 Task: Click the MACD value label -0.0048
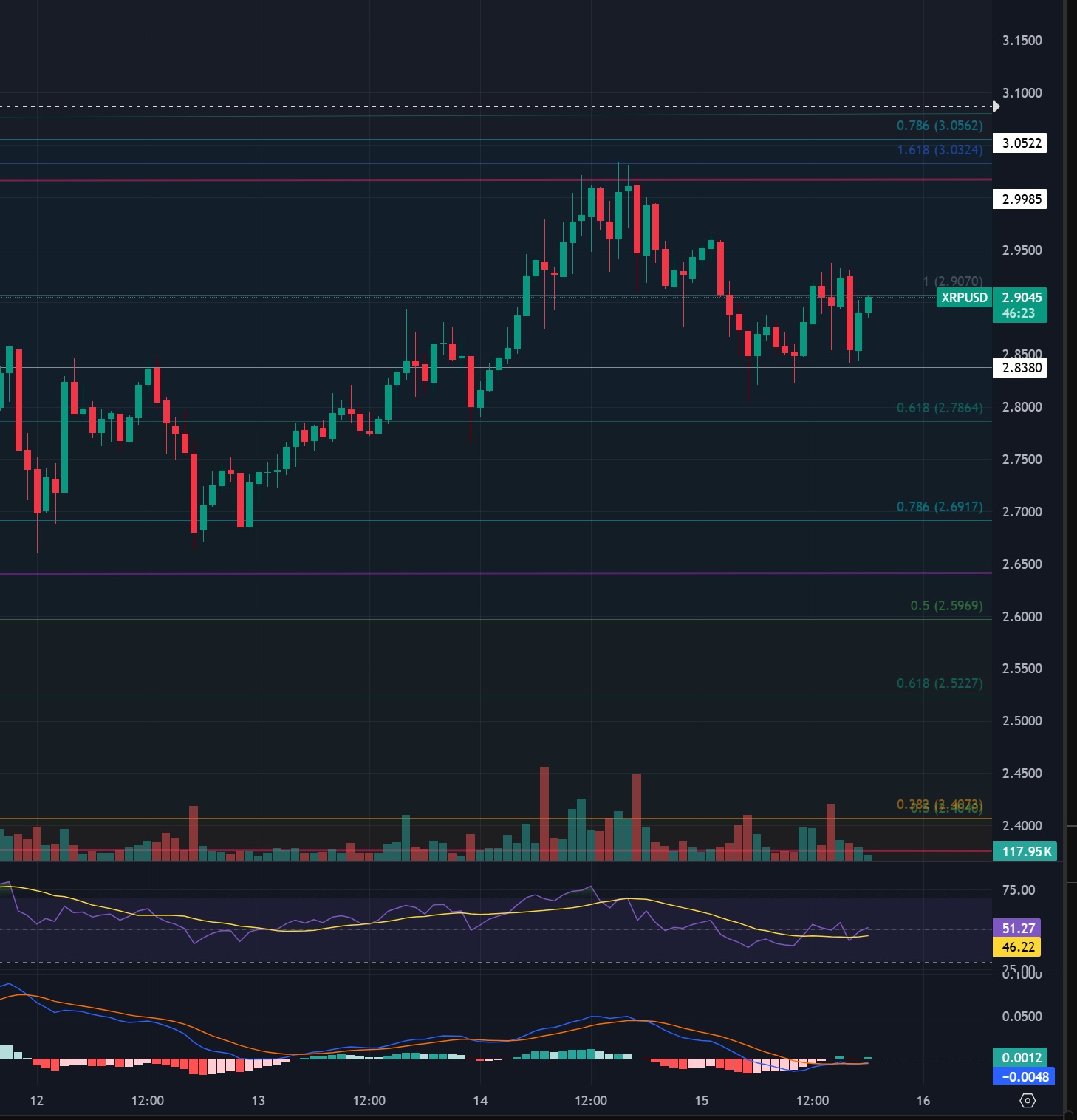pyautogui.click(x=1025, y=1077)
